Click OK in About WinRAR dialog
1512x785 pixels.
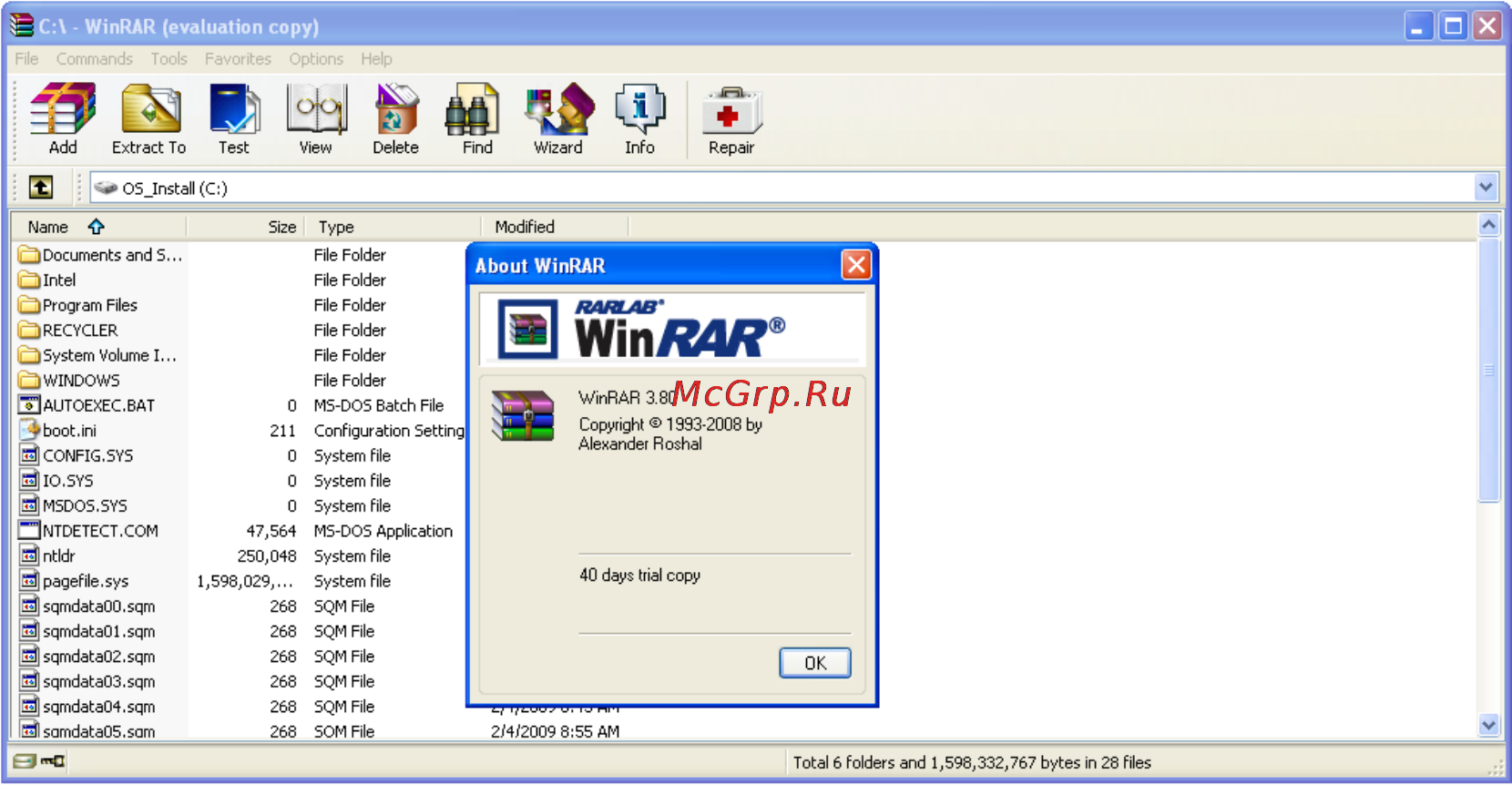[x=815, y=663]
